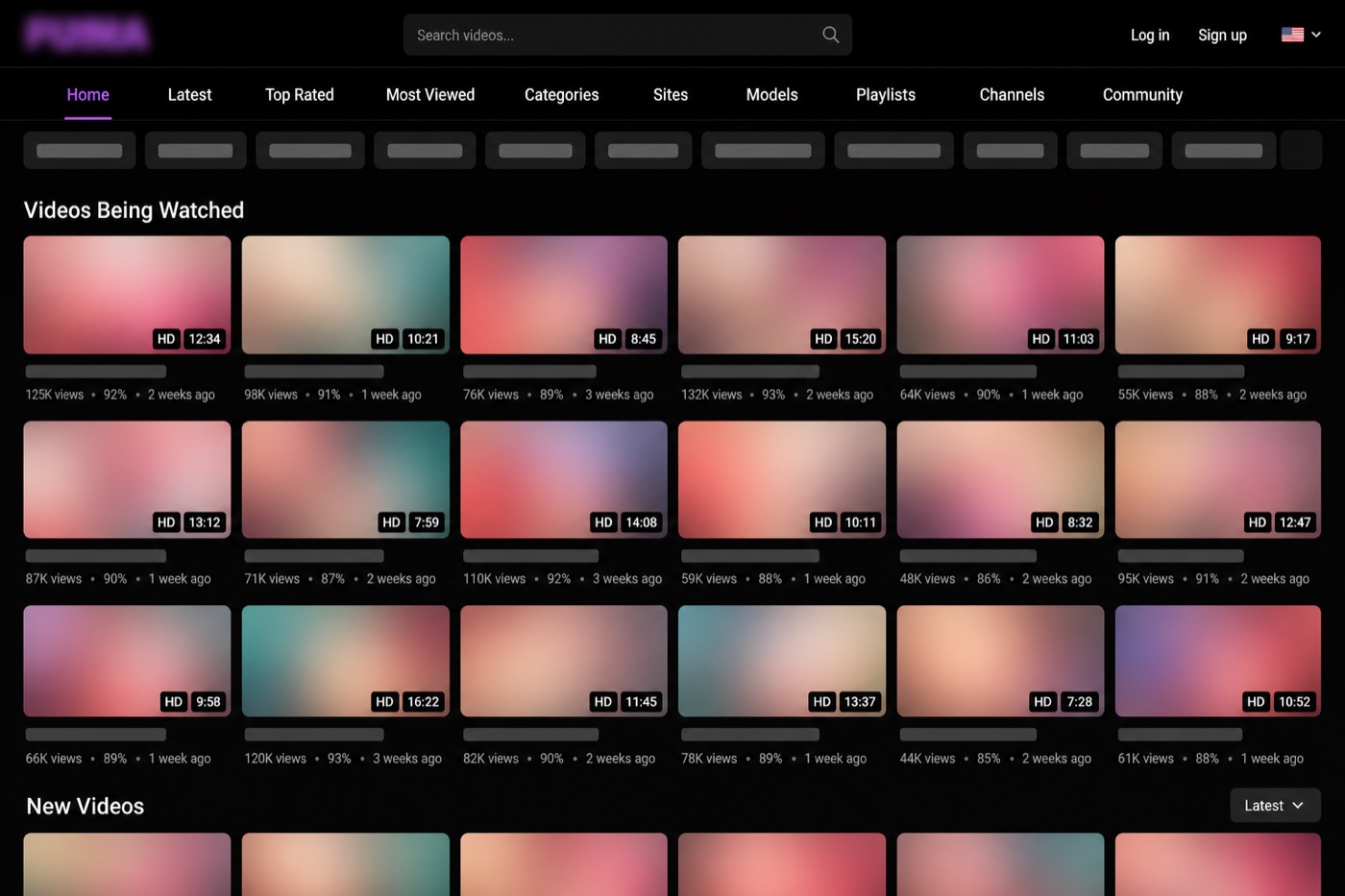Click the "120K views" text
Image resolution: width=1345 pixels, height=896 pixels.
click(276, 759)
